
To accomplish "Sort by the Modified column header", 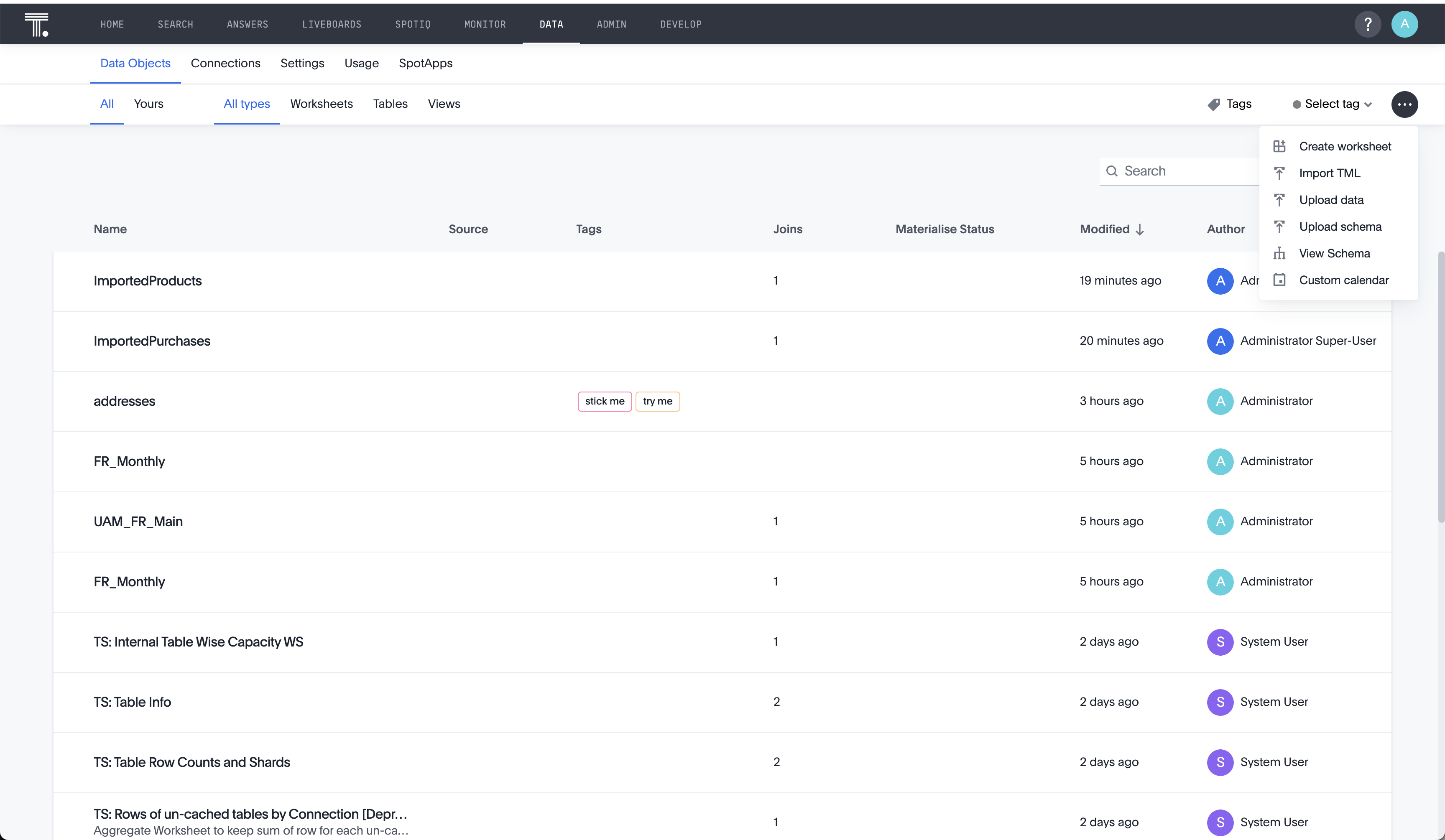I will pyautogui.click(x=1104, y=229).
